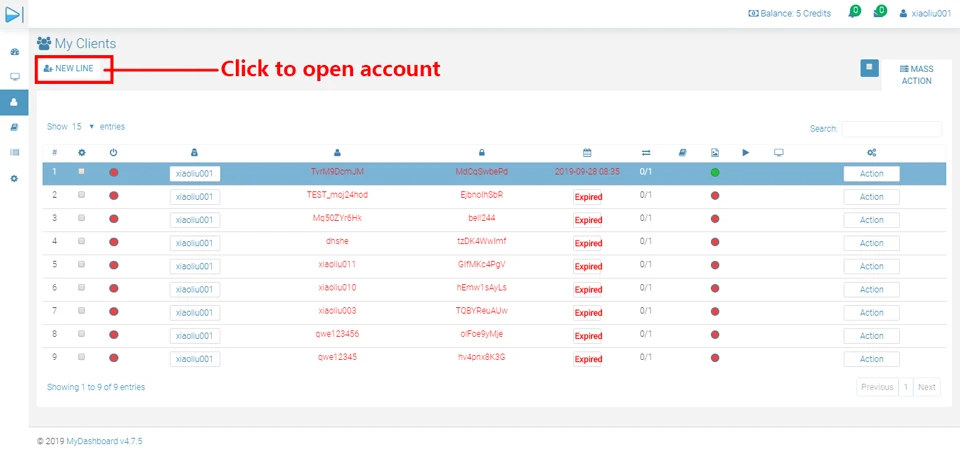Click the select gear column icon
This screenshot has width=960, height=460.
81,153
